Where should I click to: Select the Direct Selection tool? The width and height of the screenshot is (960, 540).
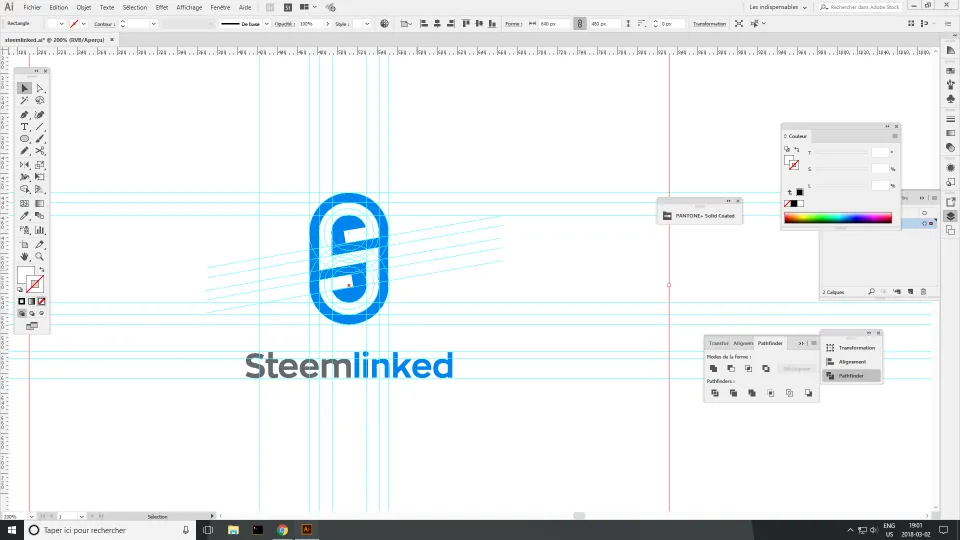[x=40, y=88]
